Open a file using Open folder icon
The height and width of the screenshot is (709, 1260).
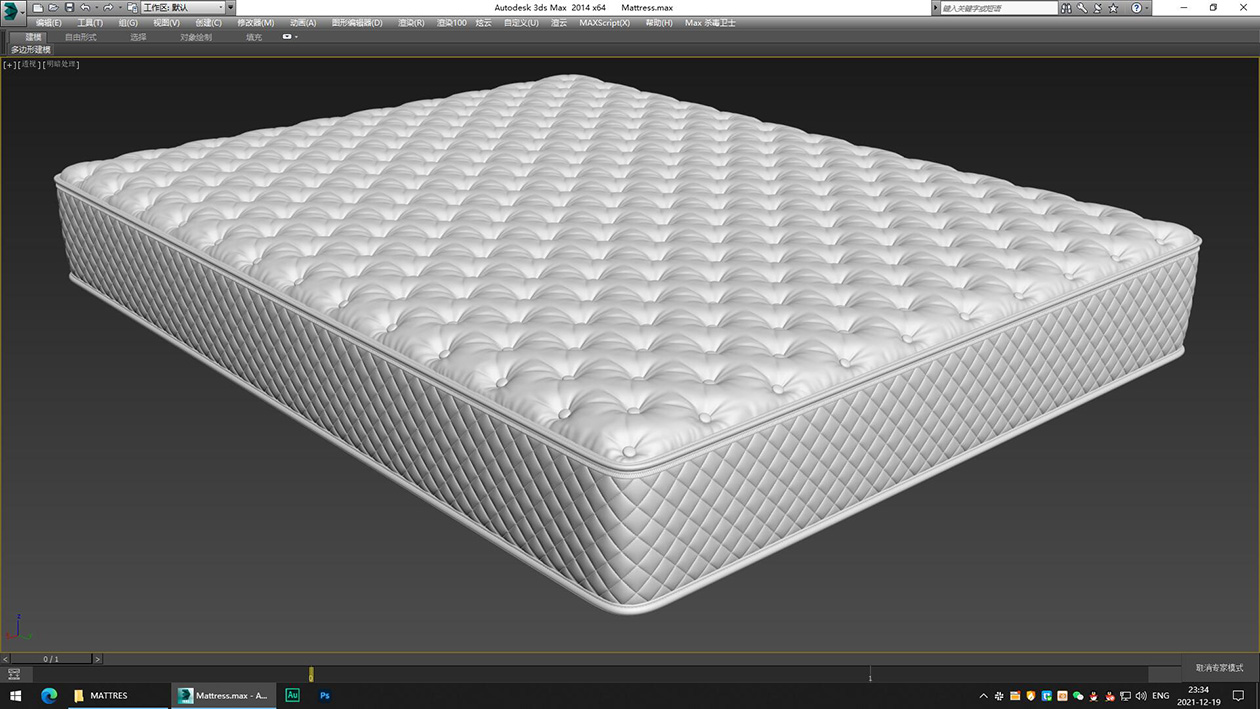tap(54, 8)
